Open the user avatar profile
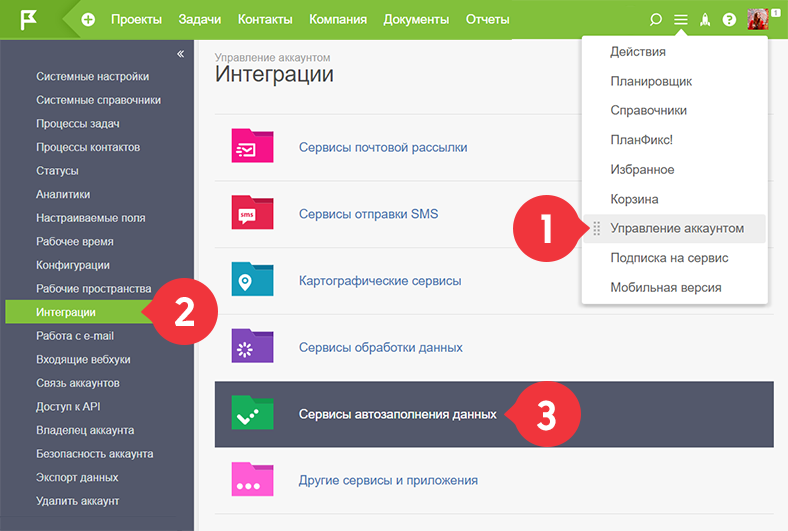 (x=757, y=19)
